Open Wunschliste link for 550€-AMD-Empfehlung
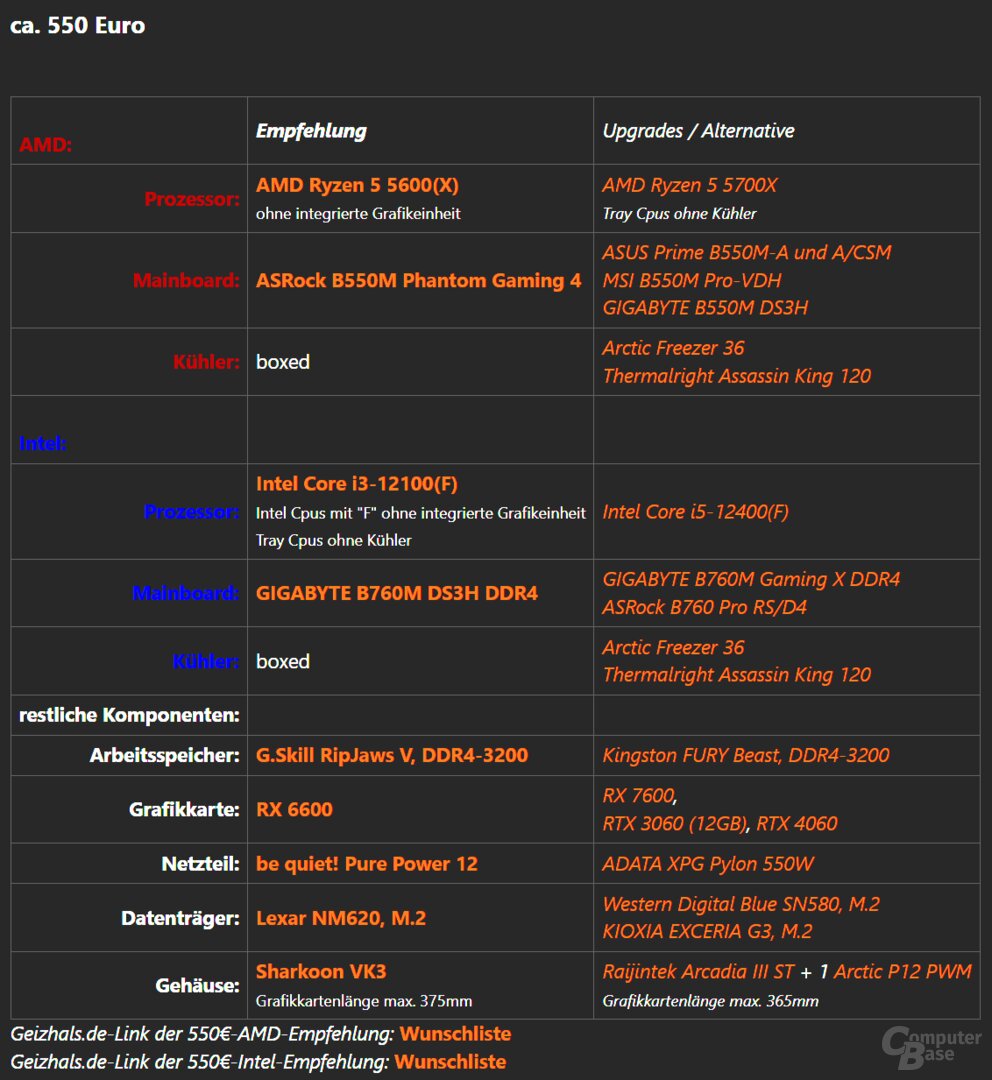The width and height of the screenshot is (992, 1080). pyautogui.click(x=455, y=1034)
